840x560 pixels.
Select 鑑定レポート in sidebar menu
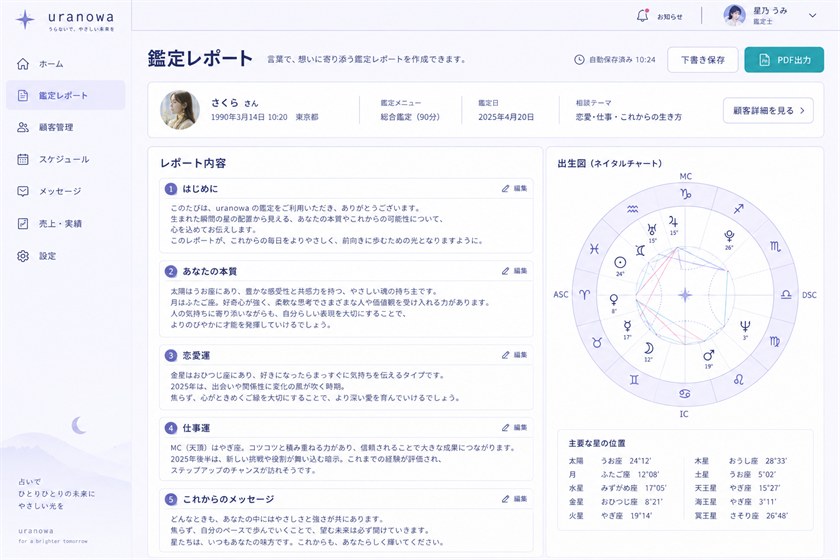[x=66, y=95]
